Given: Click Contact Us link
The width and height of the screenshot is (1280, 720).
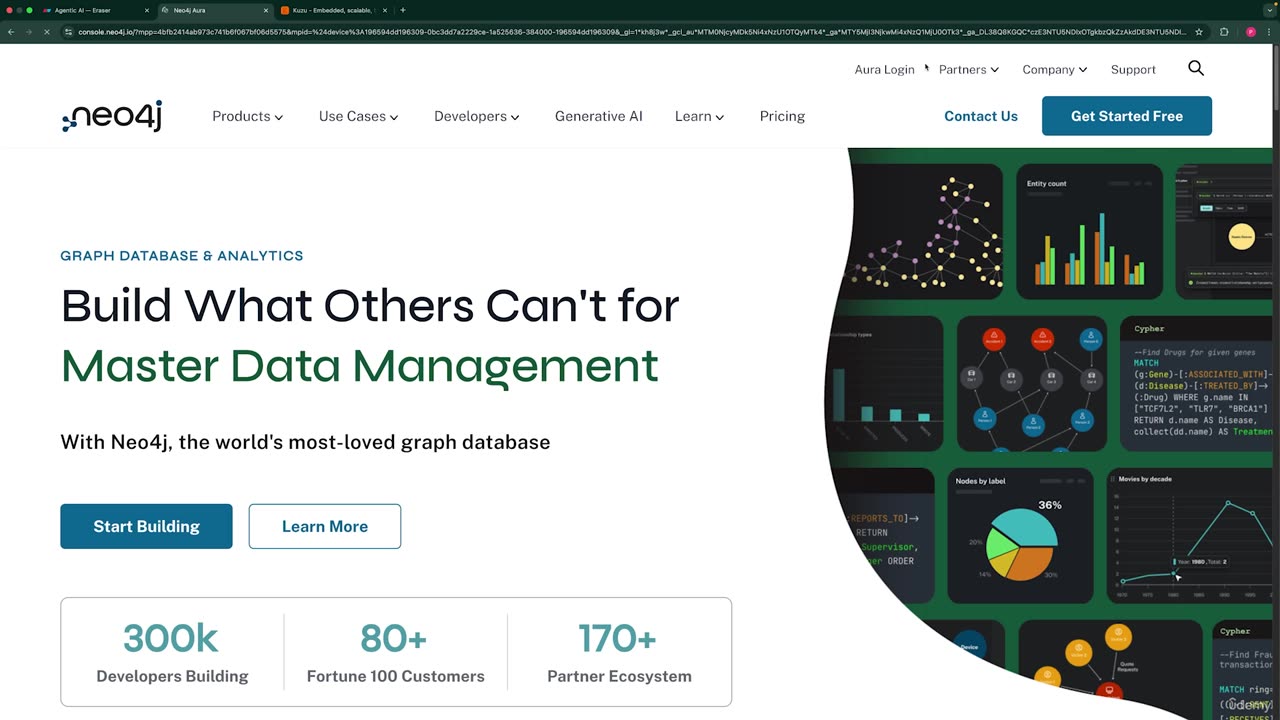Looking at the screenshot, I should click(981, 116).
